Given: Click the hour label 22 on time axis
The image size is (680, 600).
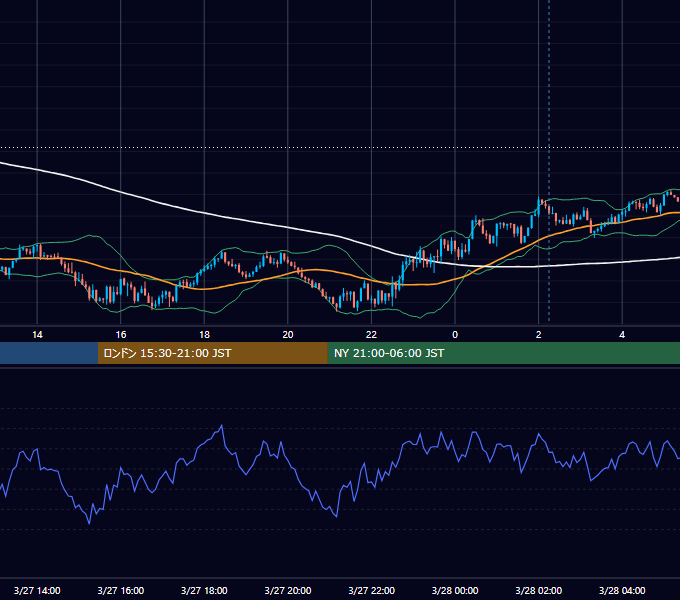Looking at the screenshot, I should click(x=371, y=335).
